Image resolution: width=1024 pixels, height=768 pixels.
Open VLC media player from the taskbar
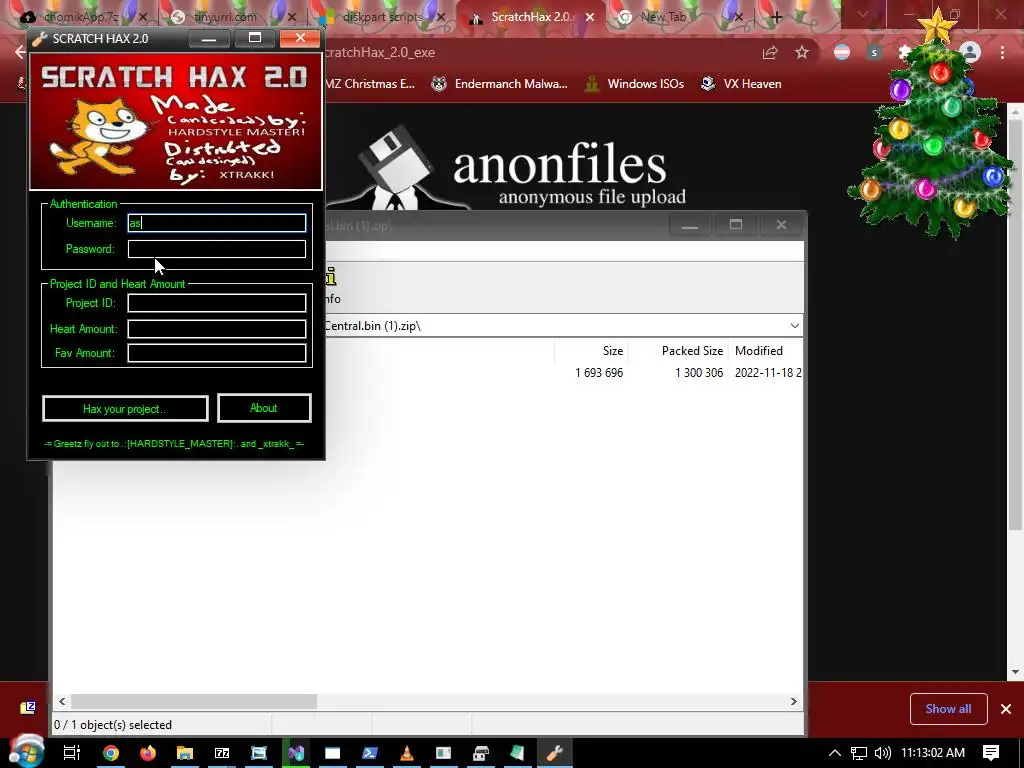406,753
